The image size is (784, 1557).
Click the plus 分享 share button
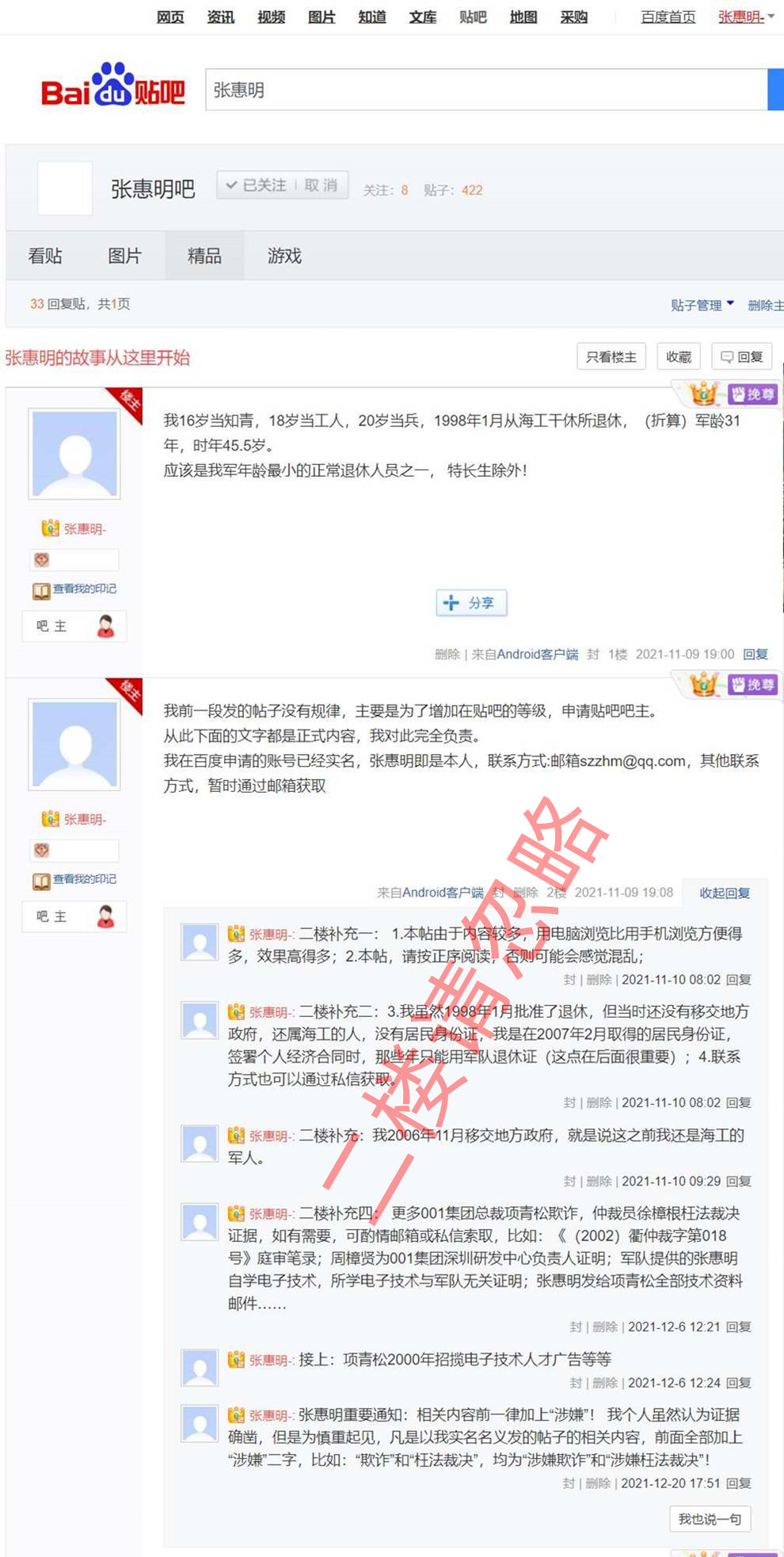point(471,603)
